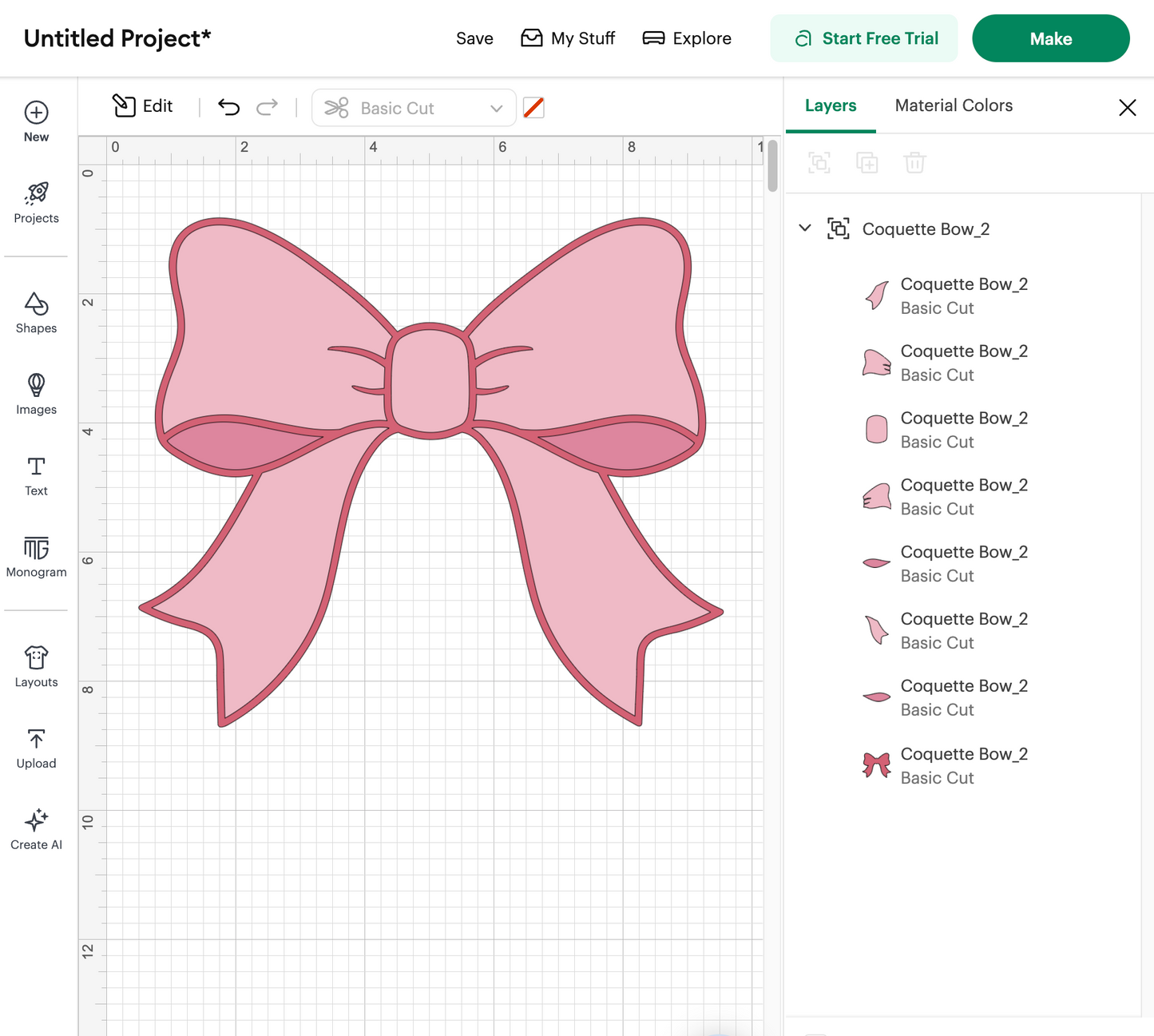This screenshot has width=1154, height=1036.
Task: Click the delete layer trash icon
Action: 915,163
